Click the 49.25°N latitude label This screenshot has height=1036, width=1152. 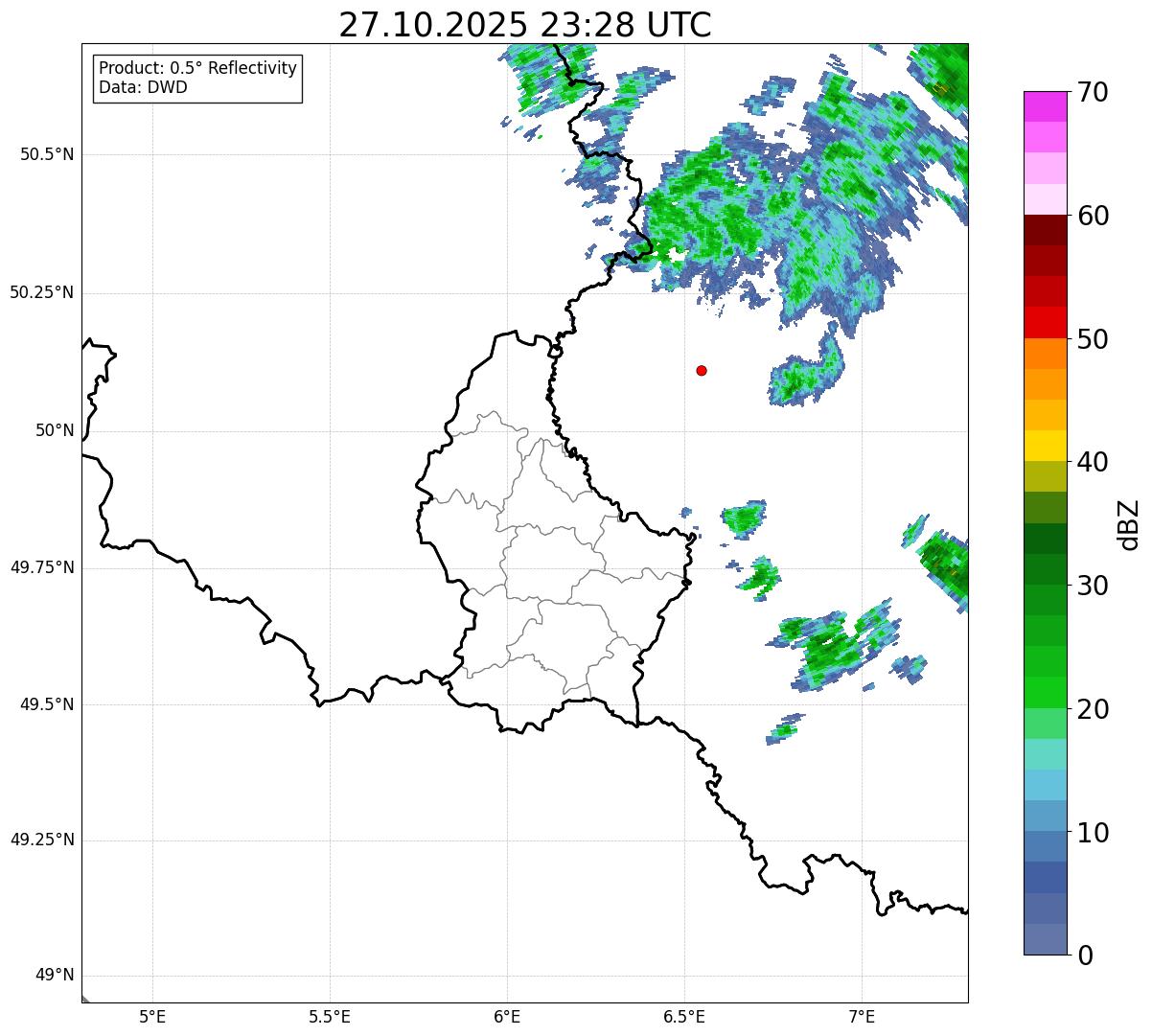tap(41, 840)
